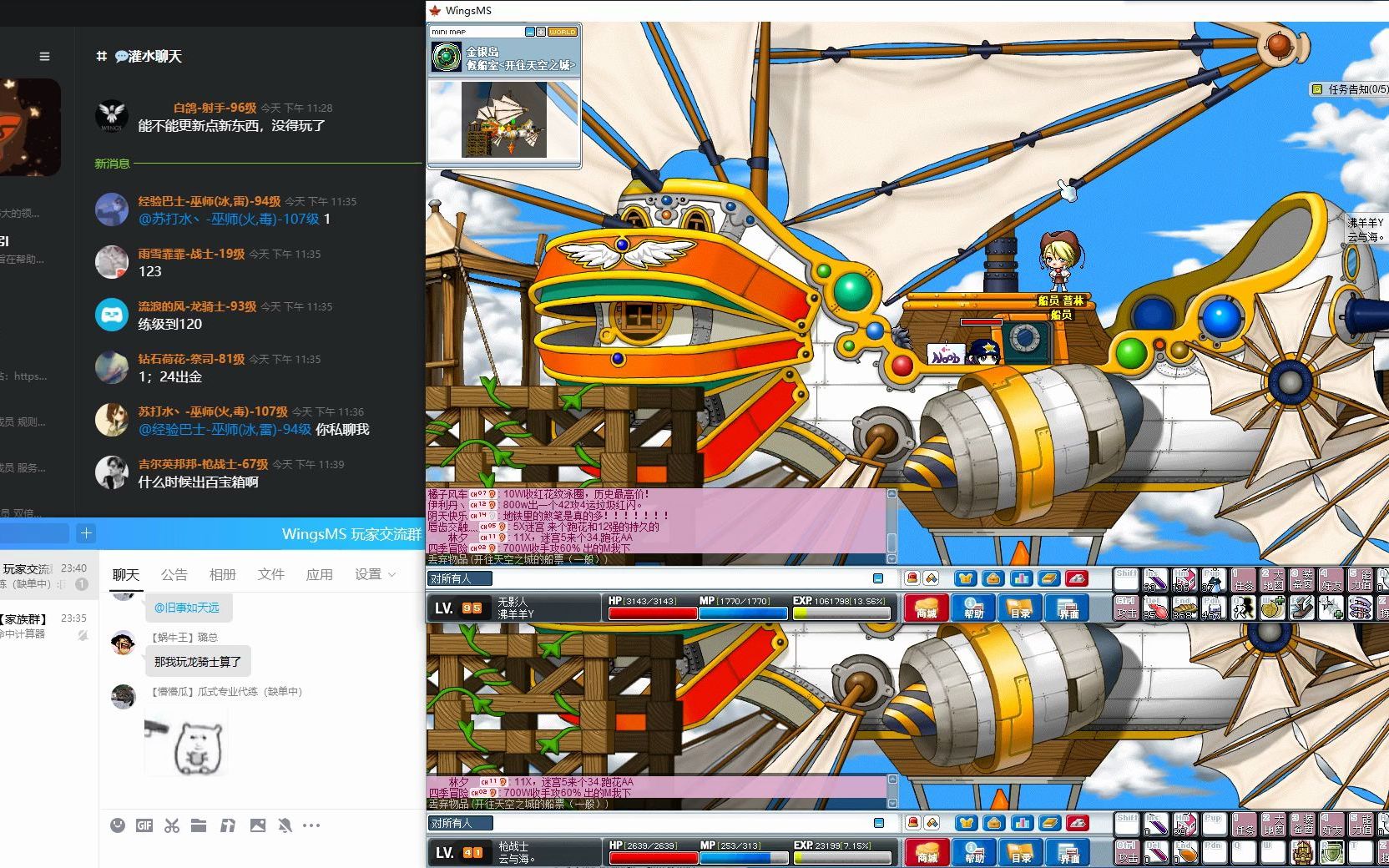1389x868 pixels.
Task: Toggle chat box size button in level 41 window
Action: [x=878, y=823]
